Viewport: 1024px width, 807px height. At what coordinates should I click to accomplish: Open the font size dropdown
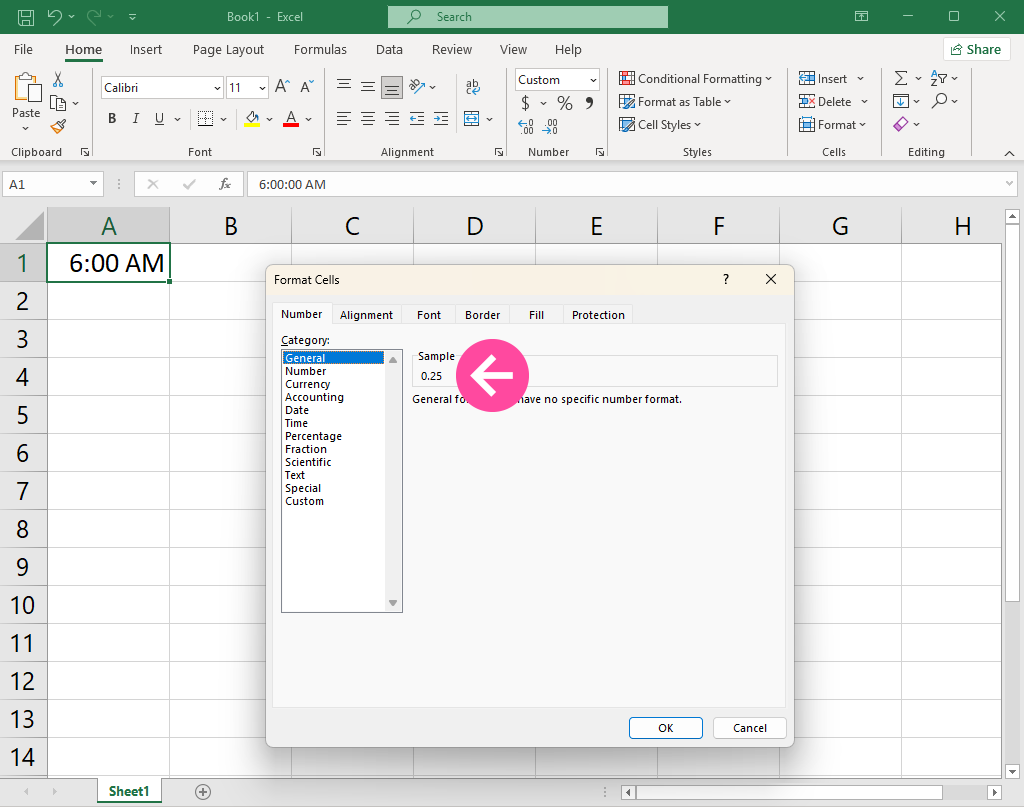262,87
